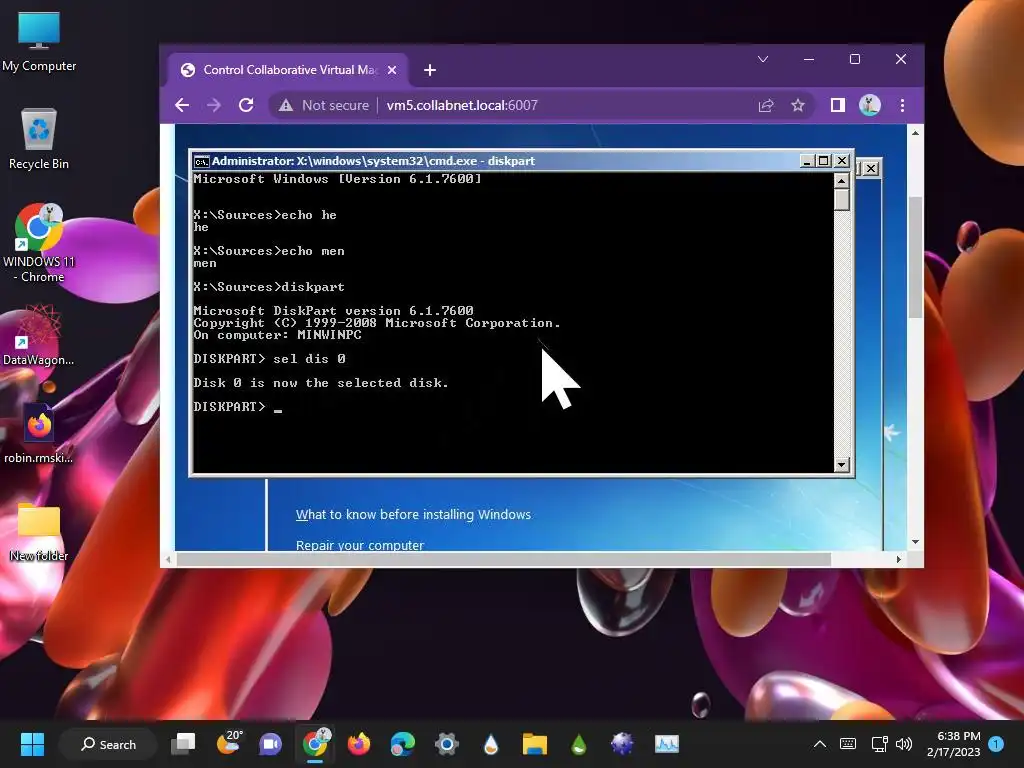Viewport: 1024px width, 768px height.
Task: Click cmd scrollbar up arrow
Action: (x=842, y=180)
